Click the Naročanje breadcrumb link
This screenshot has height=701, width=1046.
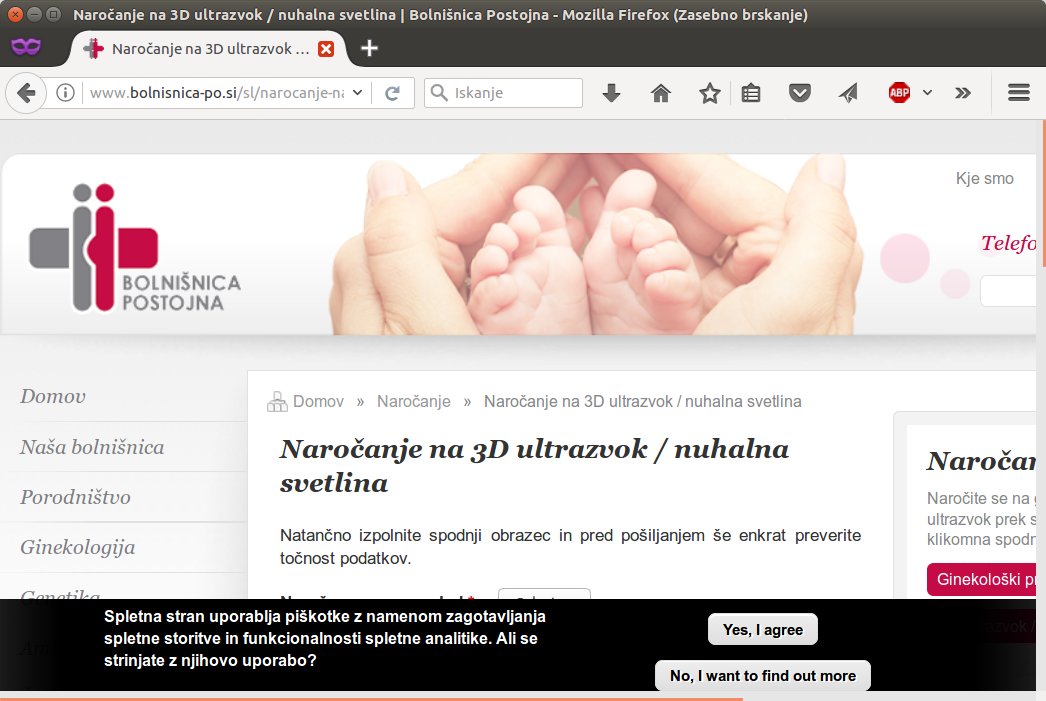(x=414, y=402)
